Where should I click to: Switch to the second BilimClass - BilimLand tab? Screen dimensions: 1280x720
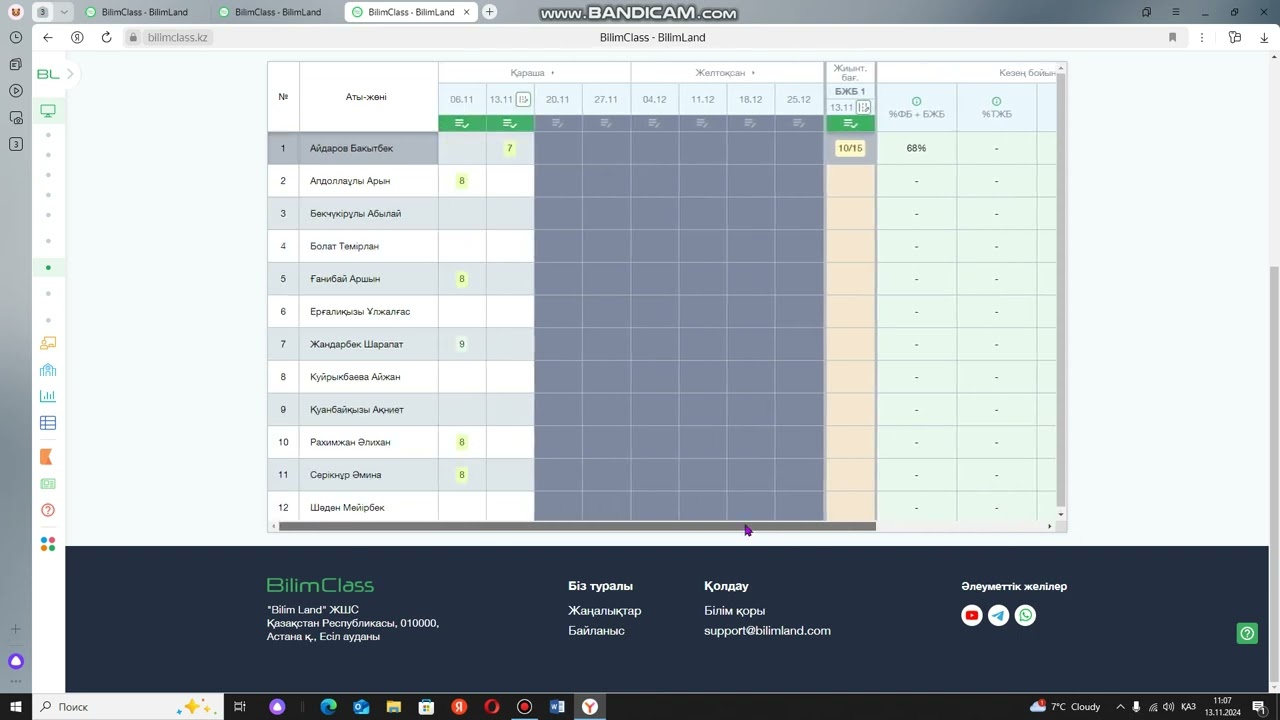coord(277,12)
